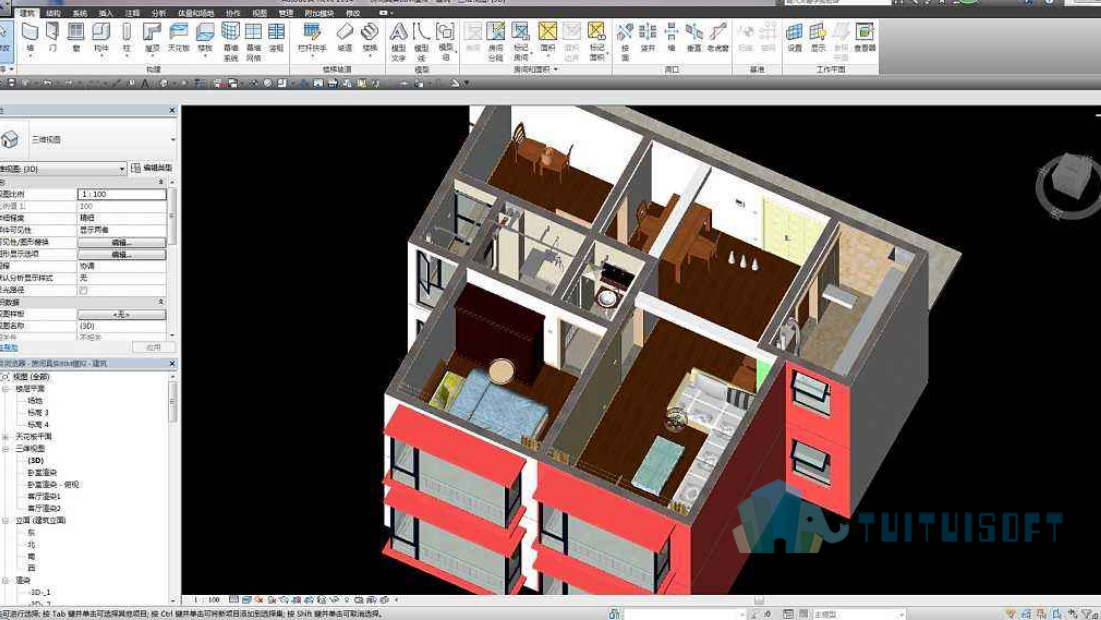
Task: Select the Window (窗) tool
Action: tap(76, 37)
